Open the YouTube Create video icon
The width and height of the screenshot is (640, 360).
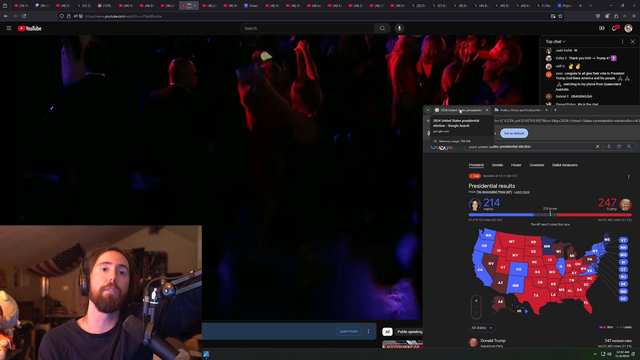pos(602,28)
